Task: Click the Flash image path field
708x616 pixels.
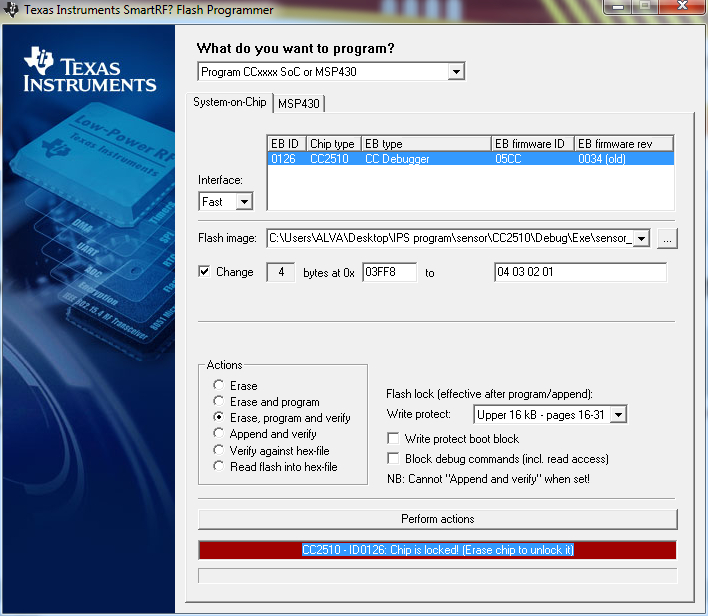Action: point(450,238)
